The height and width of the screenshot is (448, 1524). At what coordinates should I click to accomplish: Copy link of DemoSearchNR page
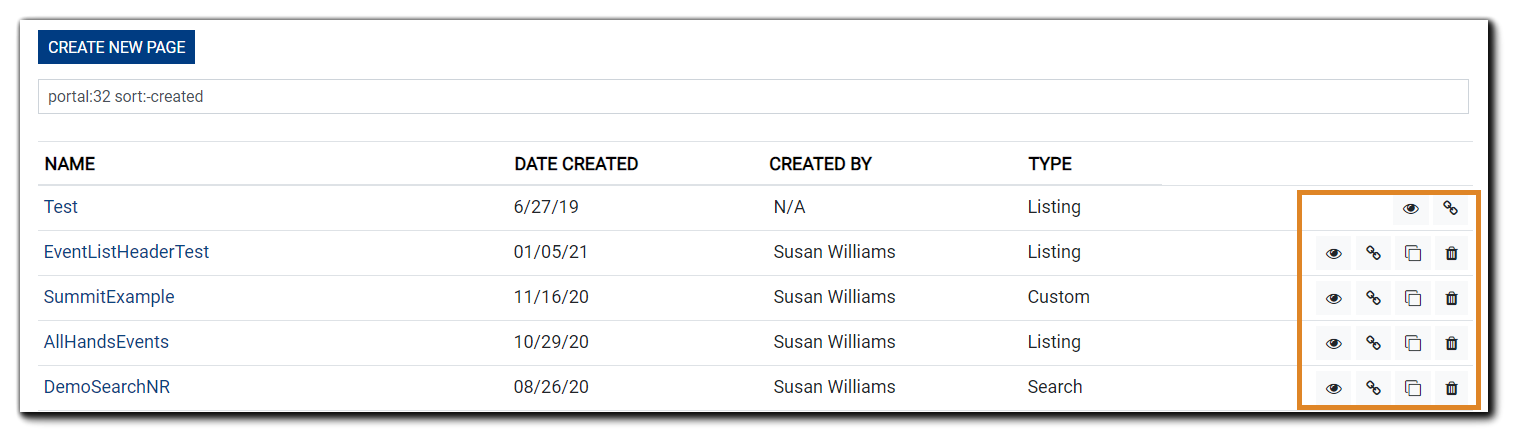(1373, 388)
